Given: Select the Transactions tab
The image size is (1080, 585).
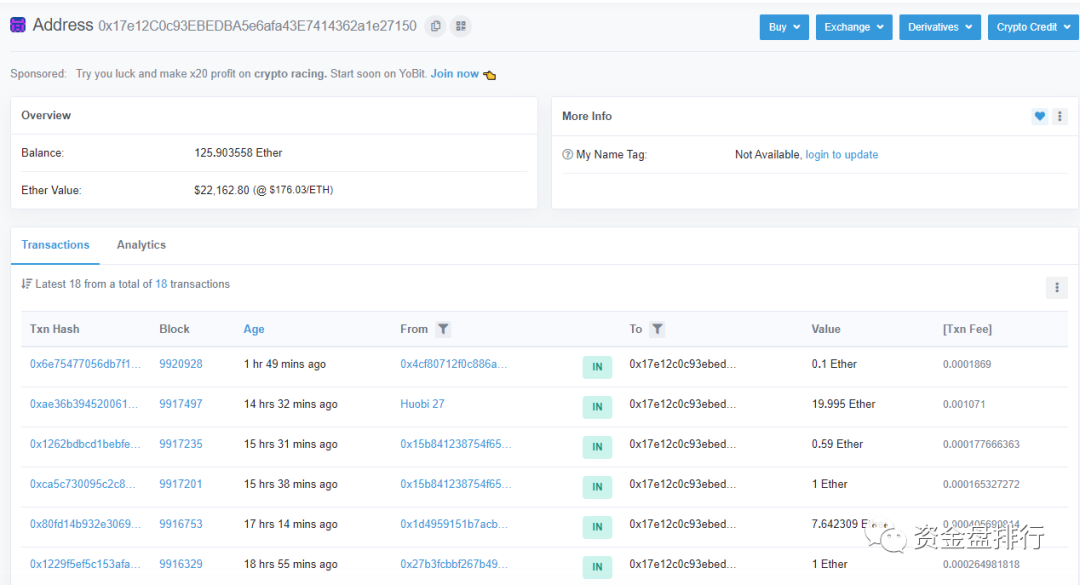Looking at the screenshot, I should click(55, 245).
